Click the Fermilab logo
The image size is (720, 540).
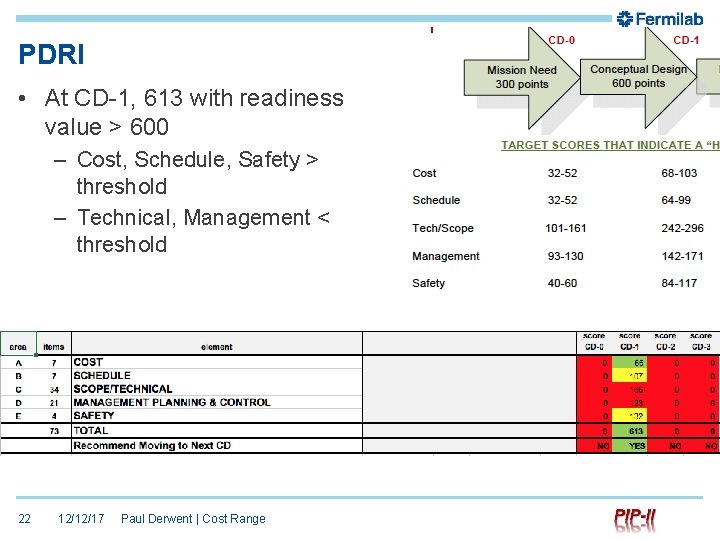click(659, 19)
